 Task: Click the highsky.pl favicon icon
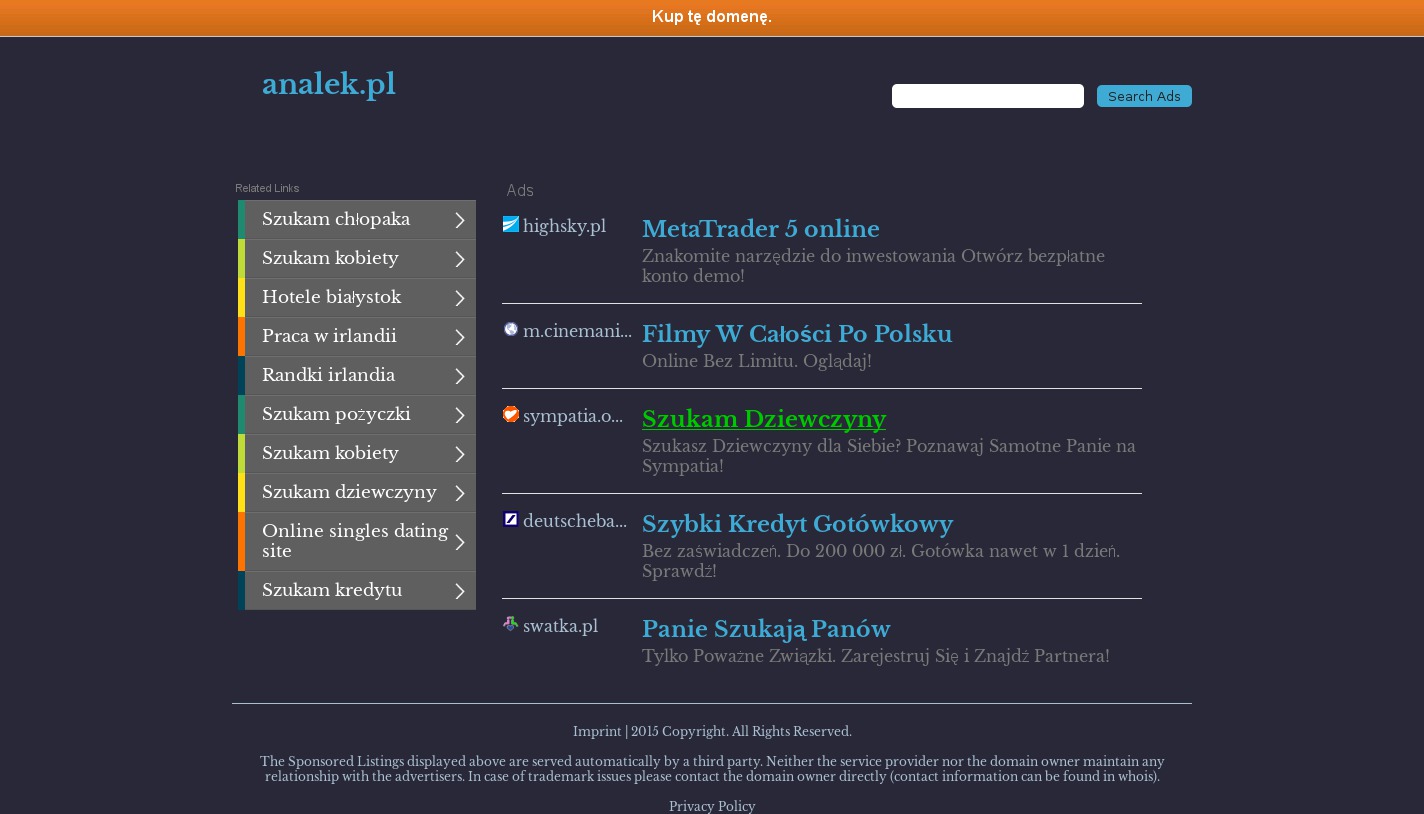pos(510,225)
